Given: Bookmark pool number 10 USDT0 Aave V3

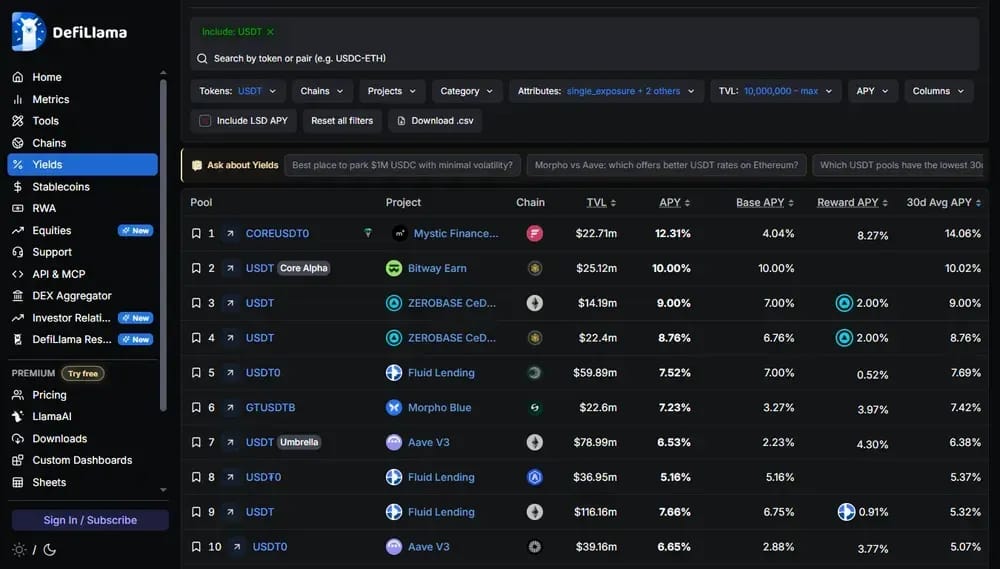Looking at the screenshot, I should 196,547.
